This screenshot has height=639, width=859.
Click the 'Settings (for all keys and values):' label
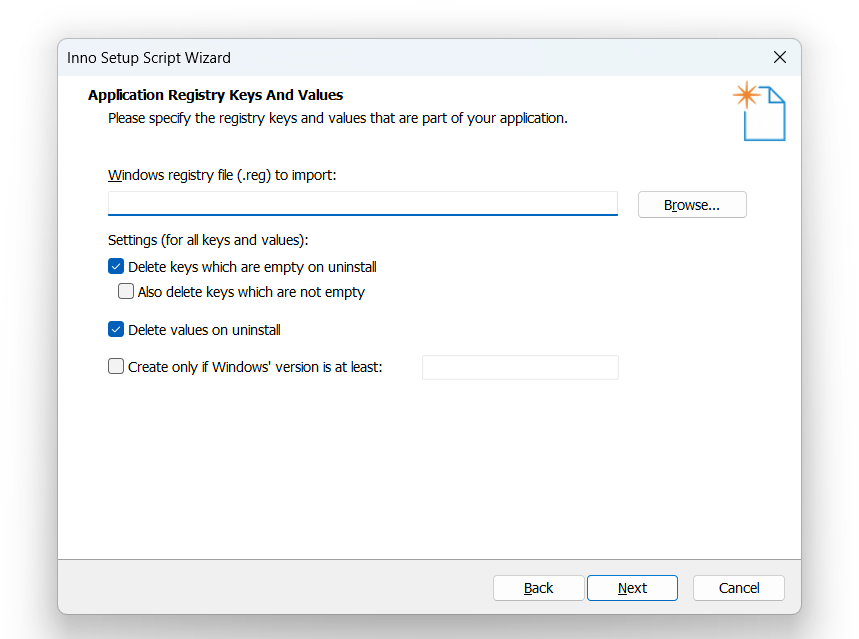pos(208,240)
